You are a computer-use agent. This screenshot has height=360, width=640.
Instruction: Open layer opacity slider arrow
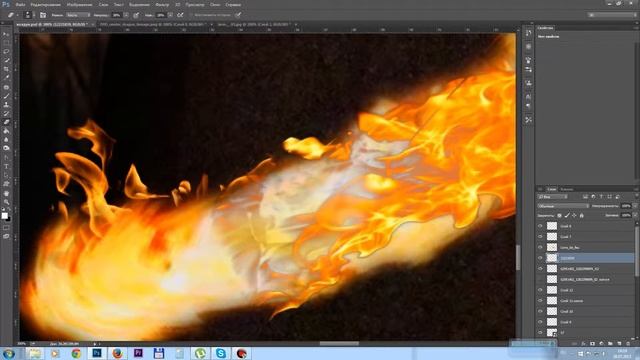pyautogui.click(x=635, y=206)
